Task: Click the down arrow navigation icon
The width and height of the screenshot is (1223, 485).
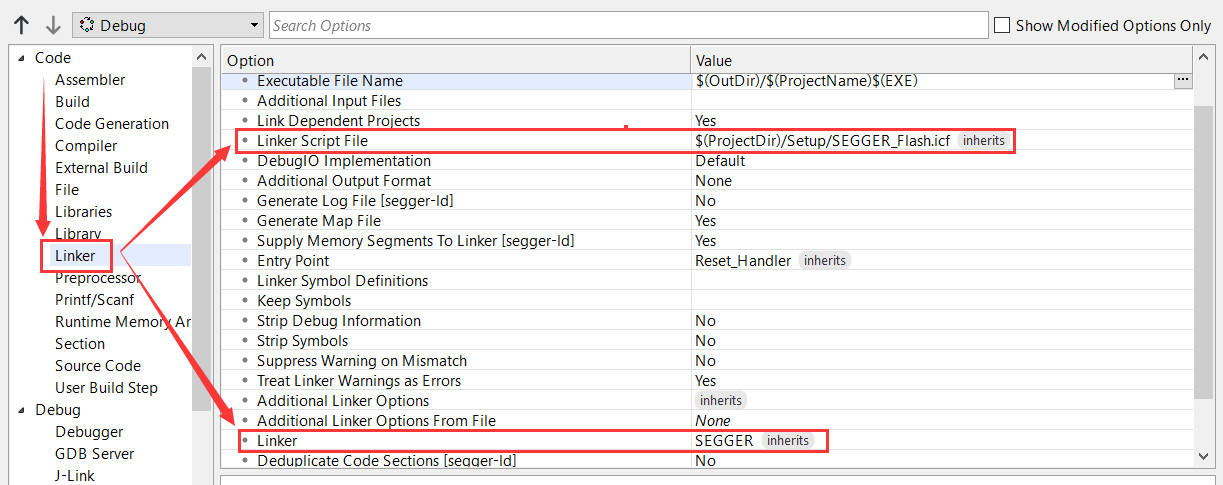Action: (54, 25)
